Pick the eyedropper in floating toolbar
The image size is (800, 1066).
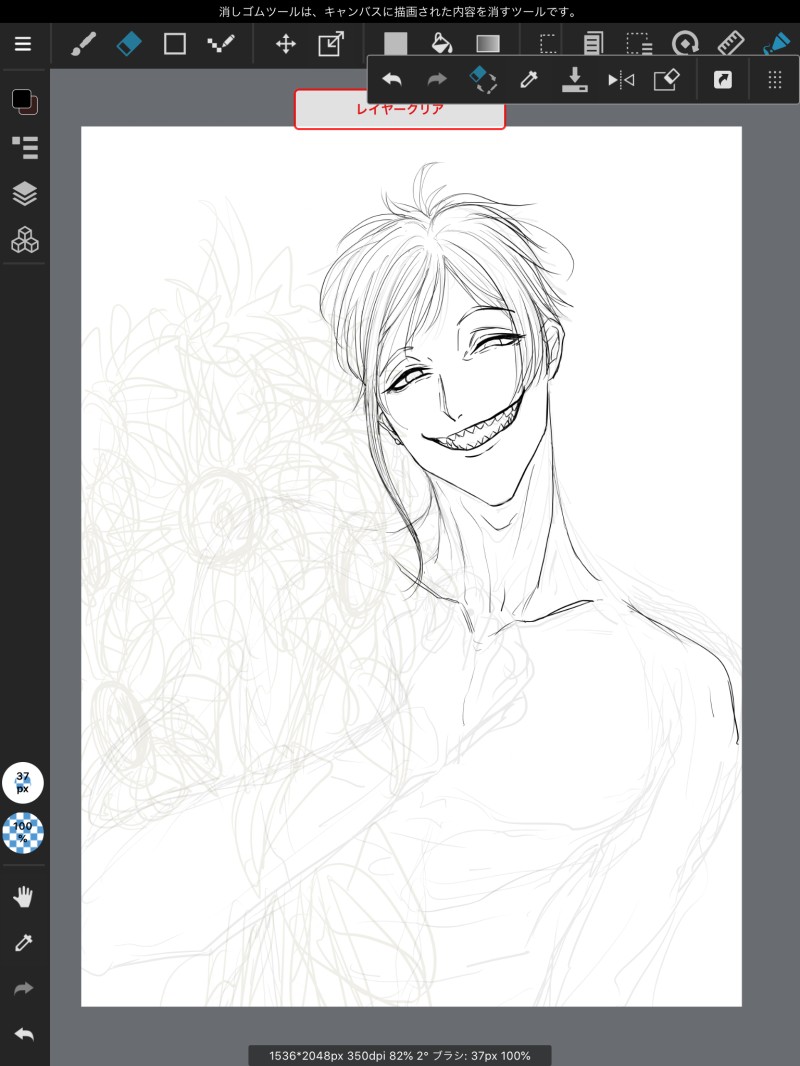[x=529, y=80]
